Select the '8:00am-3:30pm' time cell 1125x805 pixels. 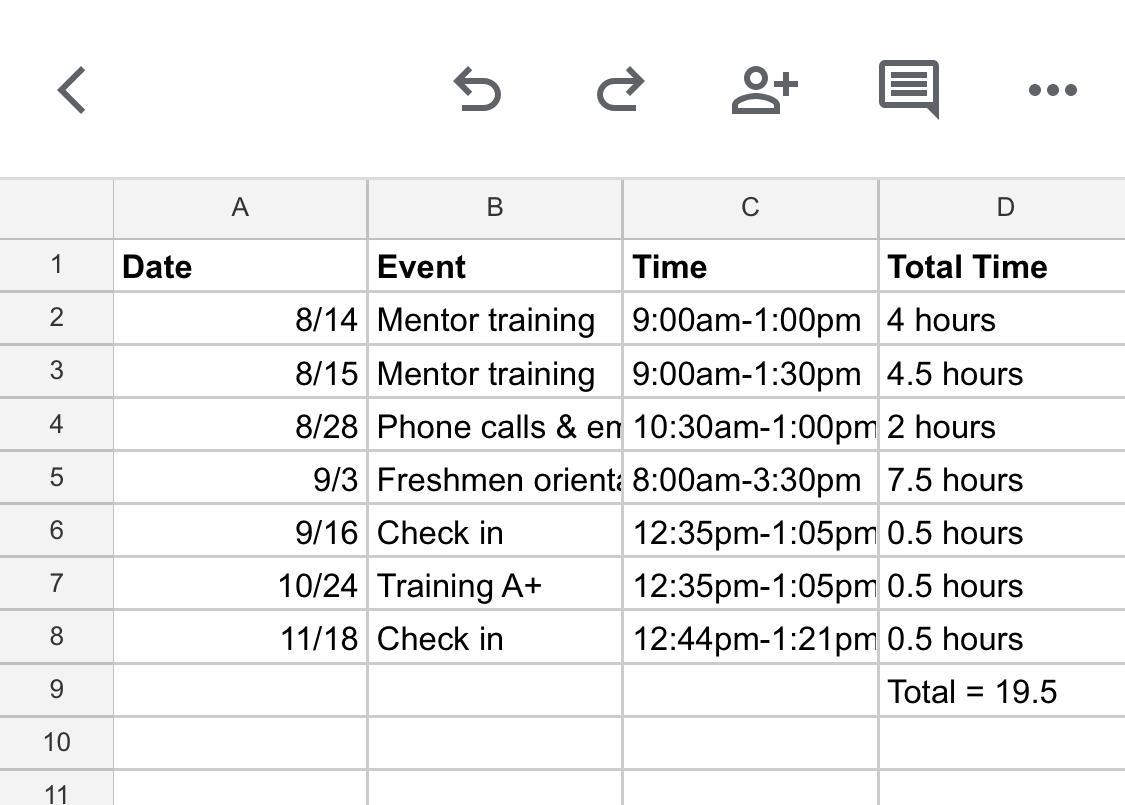click(750, 479)
